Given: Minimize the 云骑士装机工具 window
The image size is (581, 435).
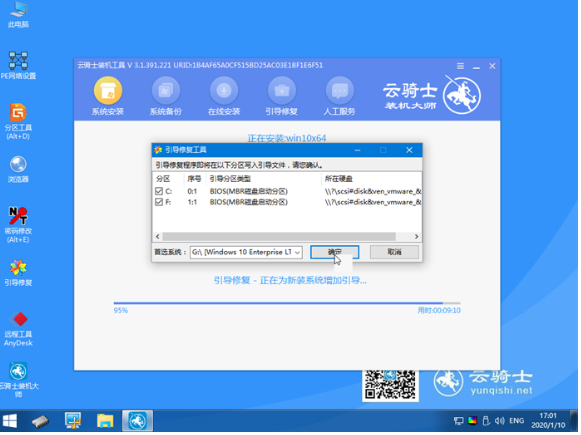Looking at the screenshot, I should 477,67.
